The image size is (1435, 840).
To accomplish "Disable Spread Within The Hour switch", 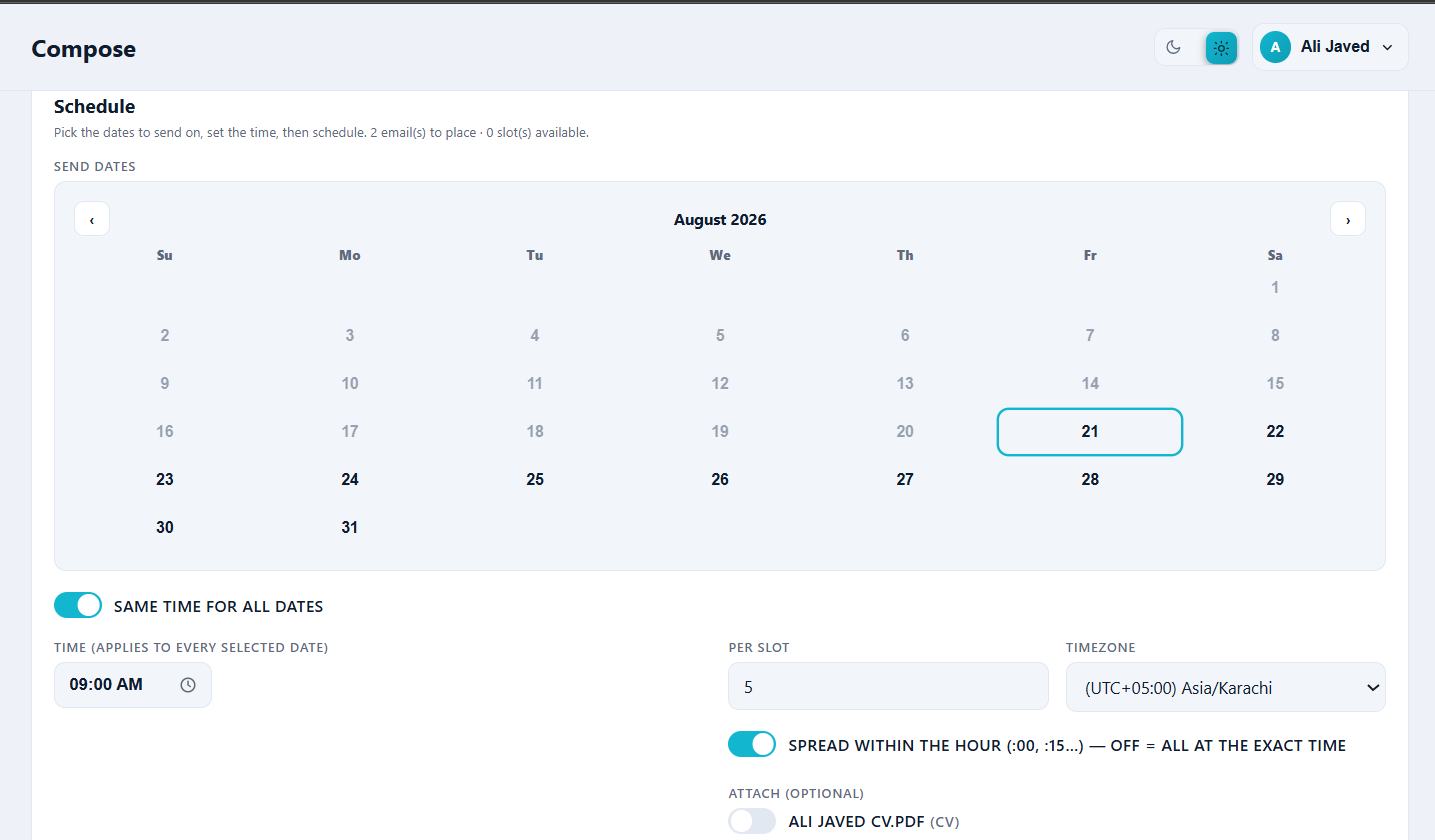I will [x=752, y=744].
